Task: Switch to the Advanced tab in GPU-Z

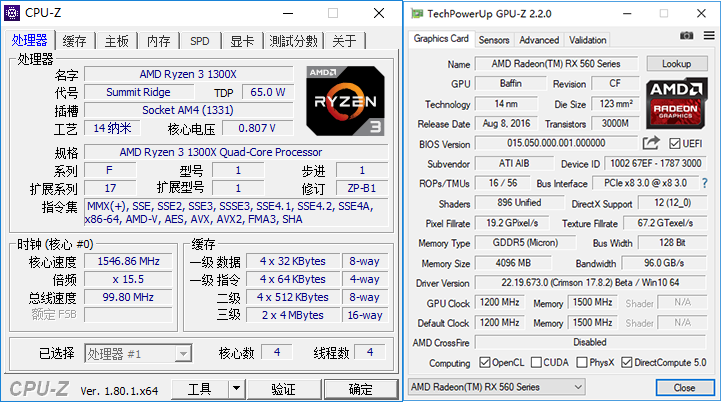Action: (x=539, y=40)
